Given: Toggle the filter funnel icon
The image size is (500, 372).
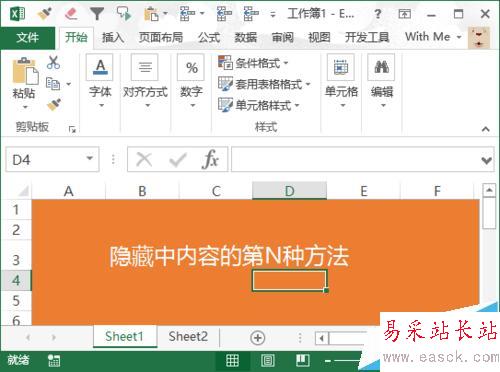Looking at the screenshot, I should [x=97, y=14].
